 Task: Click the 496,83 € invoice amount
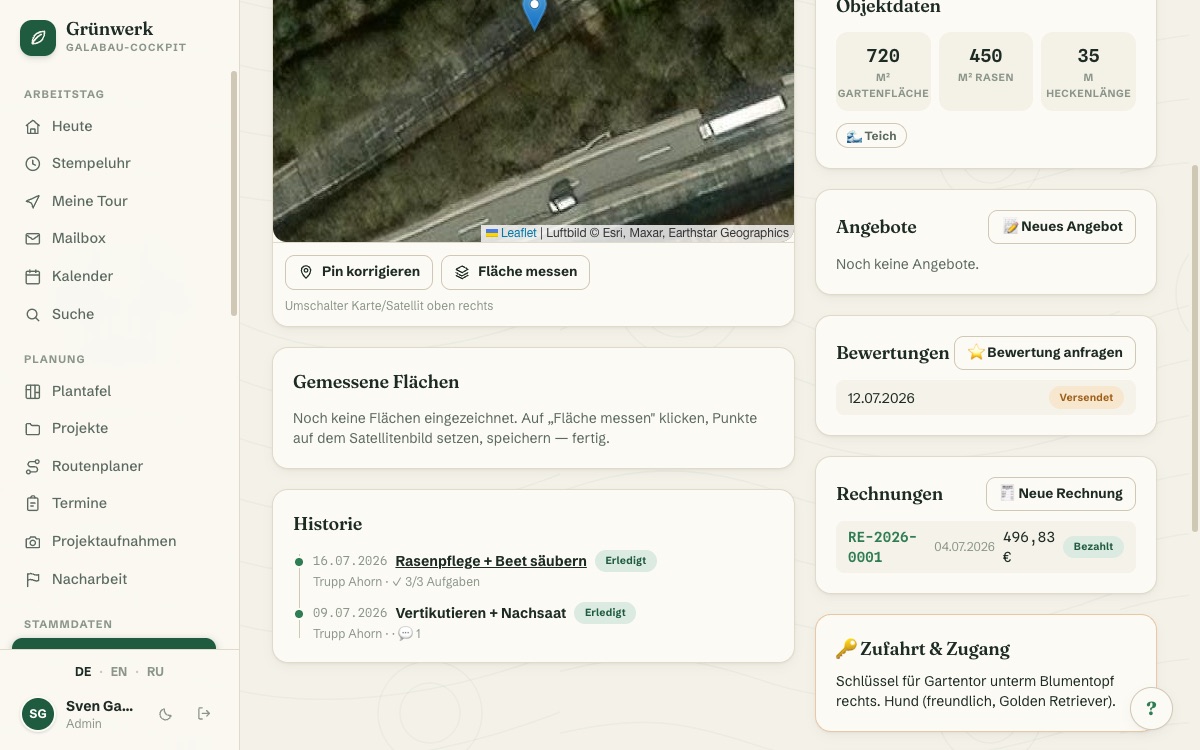(x=1029, y=547)
